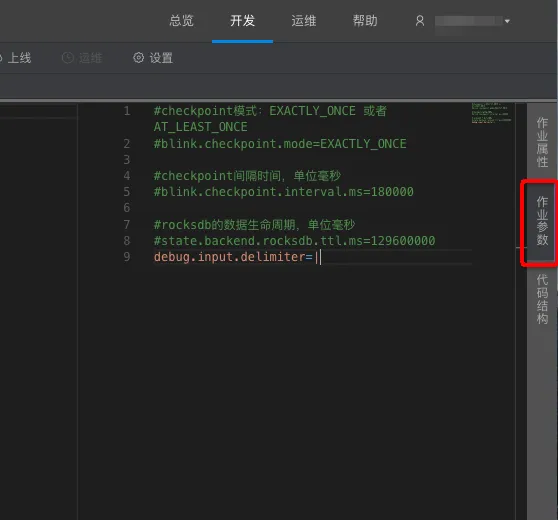Click the disabled 运维 toolbar label
The width and height of the screenshot is (558, 520).
point(90,58)
